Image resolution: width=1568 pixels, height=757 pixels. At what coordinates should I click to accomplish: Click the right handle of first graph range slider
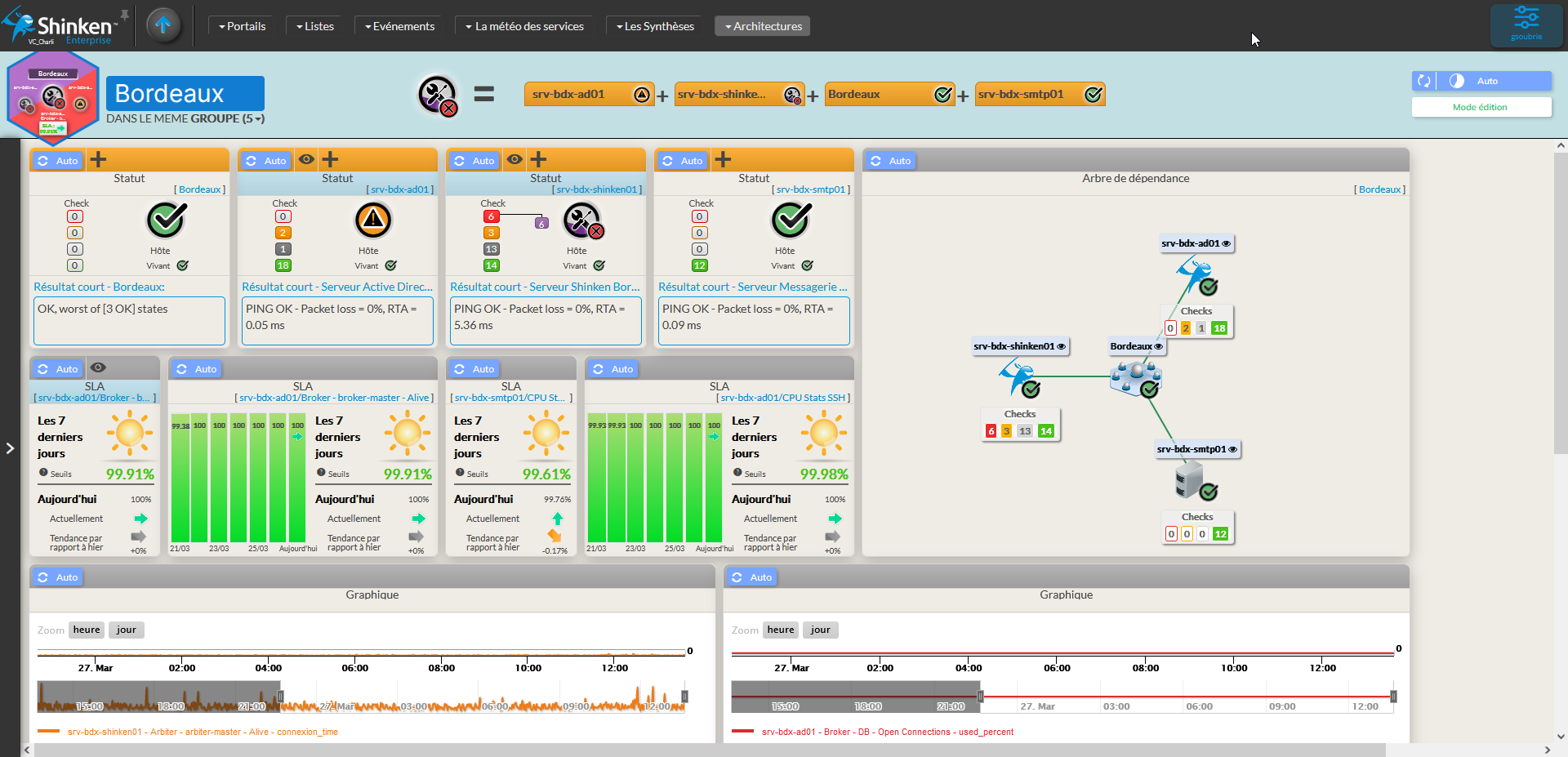point(684,697)
